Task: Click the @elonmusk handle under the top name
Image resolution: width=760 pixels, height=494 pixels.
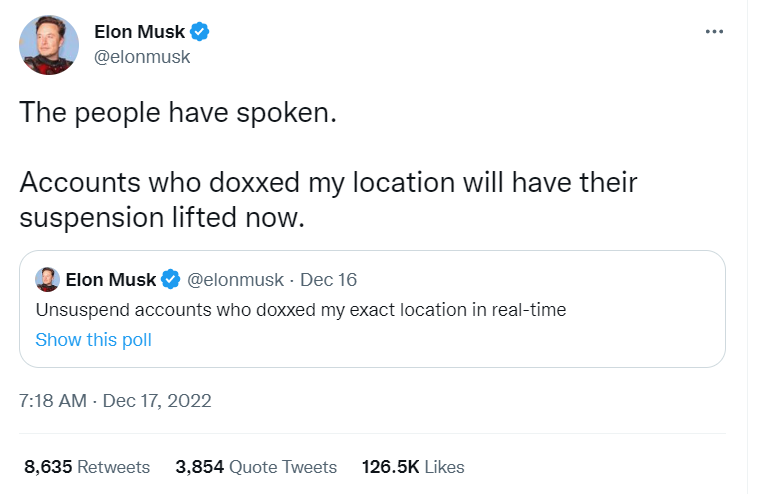Action: (141, 57)
